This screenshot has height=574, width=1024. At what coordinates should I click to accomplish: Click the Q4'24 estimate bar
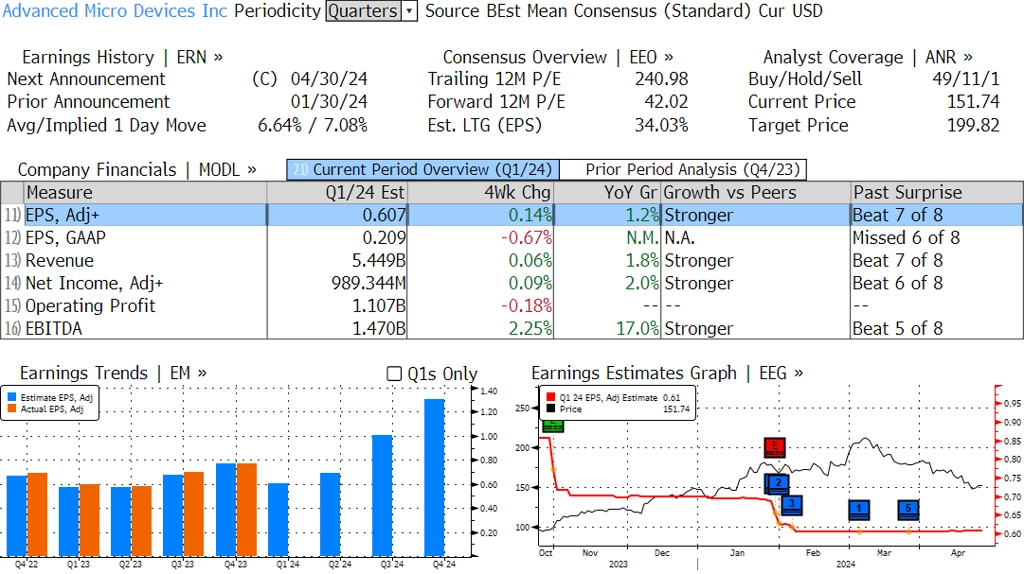434,477
